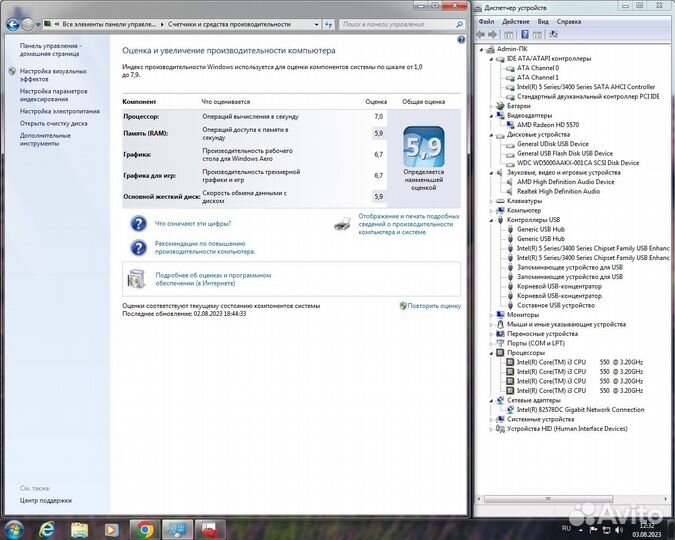Select WDC WD5000AAKX-001CA SCSI Disk Device

[578, 163]
